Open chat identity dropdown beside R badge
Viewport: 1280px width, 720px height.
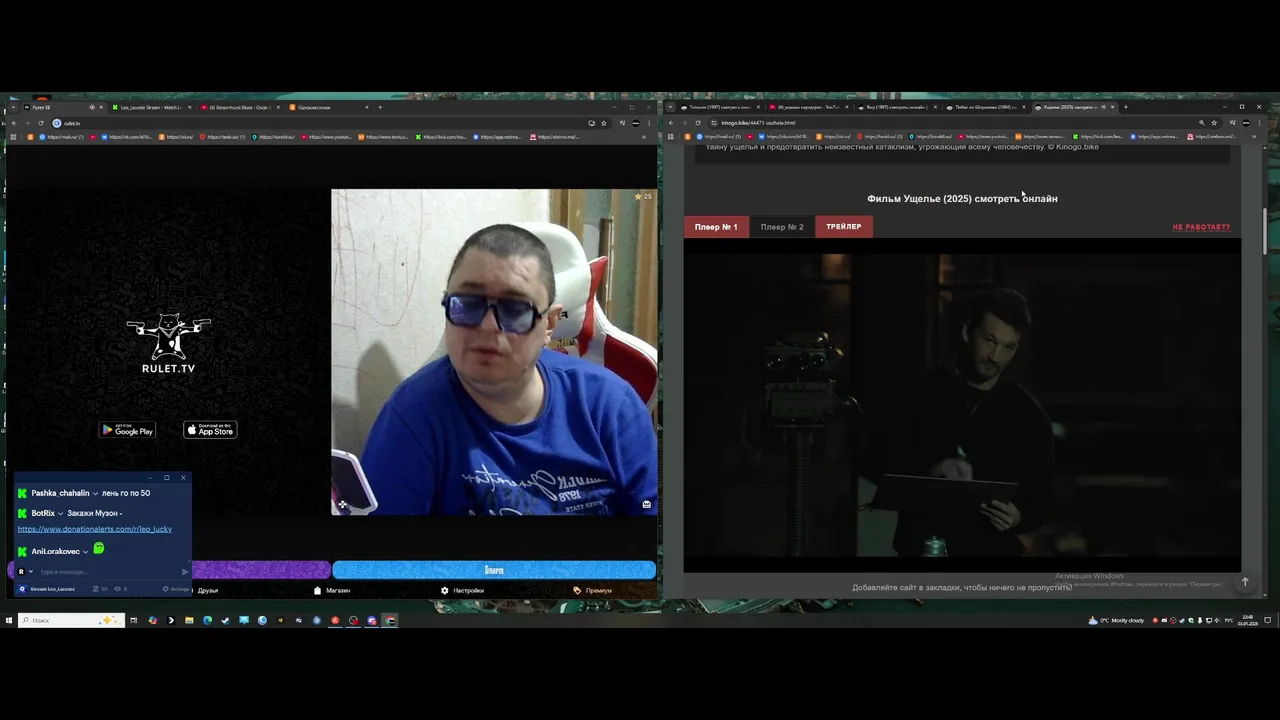pos(30,572)
